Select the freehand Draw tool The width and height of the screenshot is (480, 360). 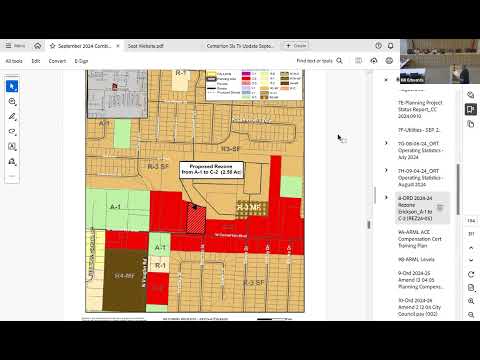[x=12, y=132]
